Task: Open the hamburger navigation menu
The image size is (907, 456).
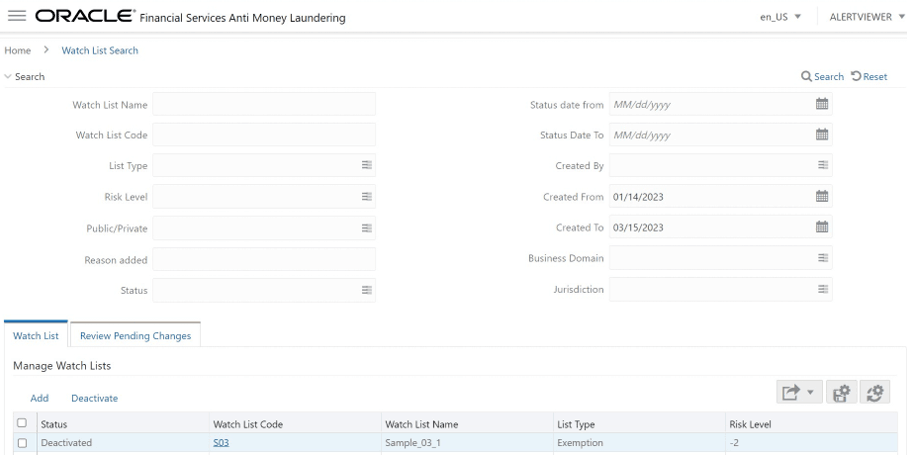Action: 17,16
